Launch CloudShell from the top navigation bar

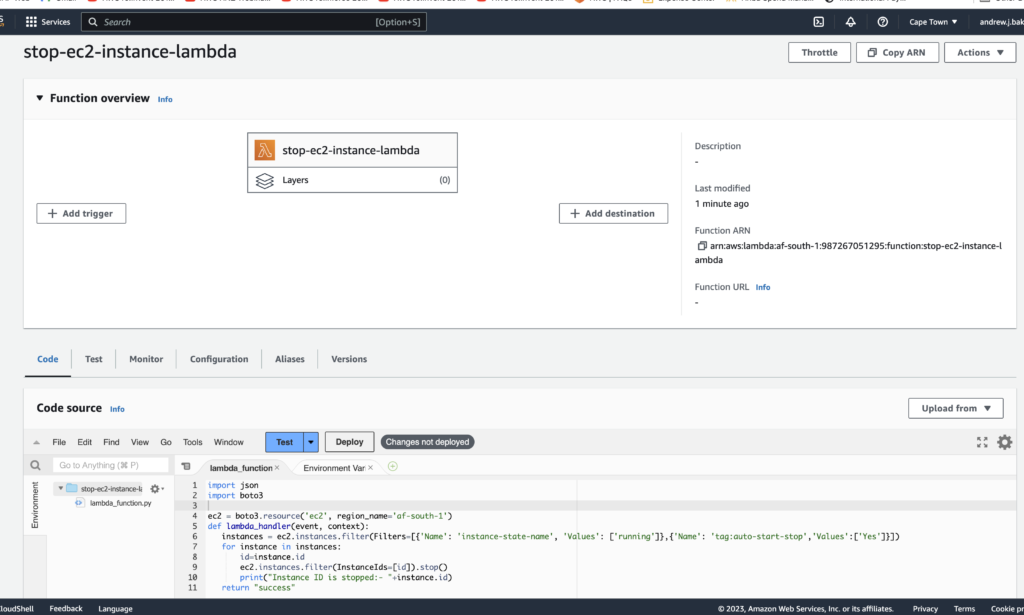[819, 21]
